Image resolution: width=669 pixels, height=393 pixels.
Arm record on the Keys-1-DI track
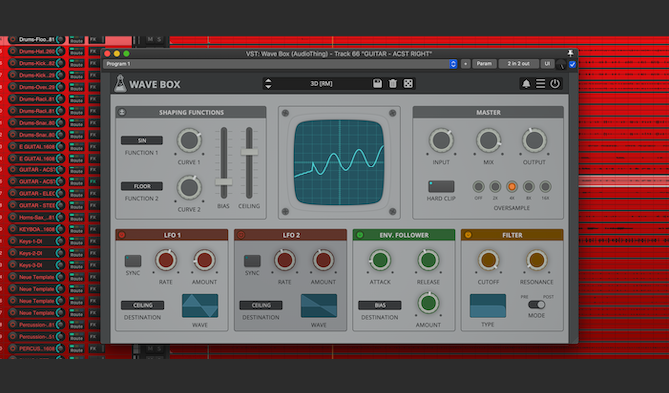(13, 241)
